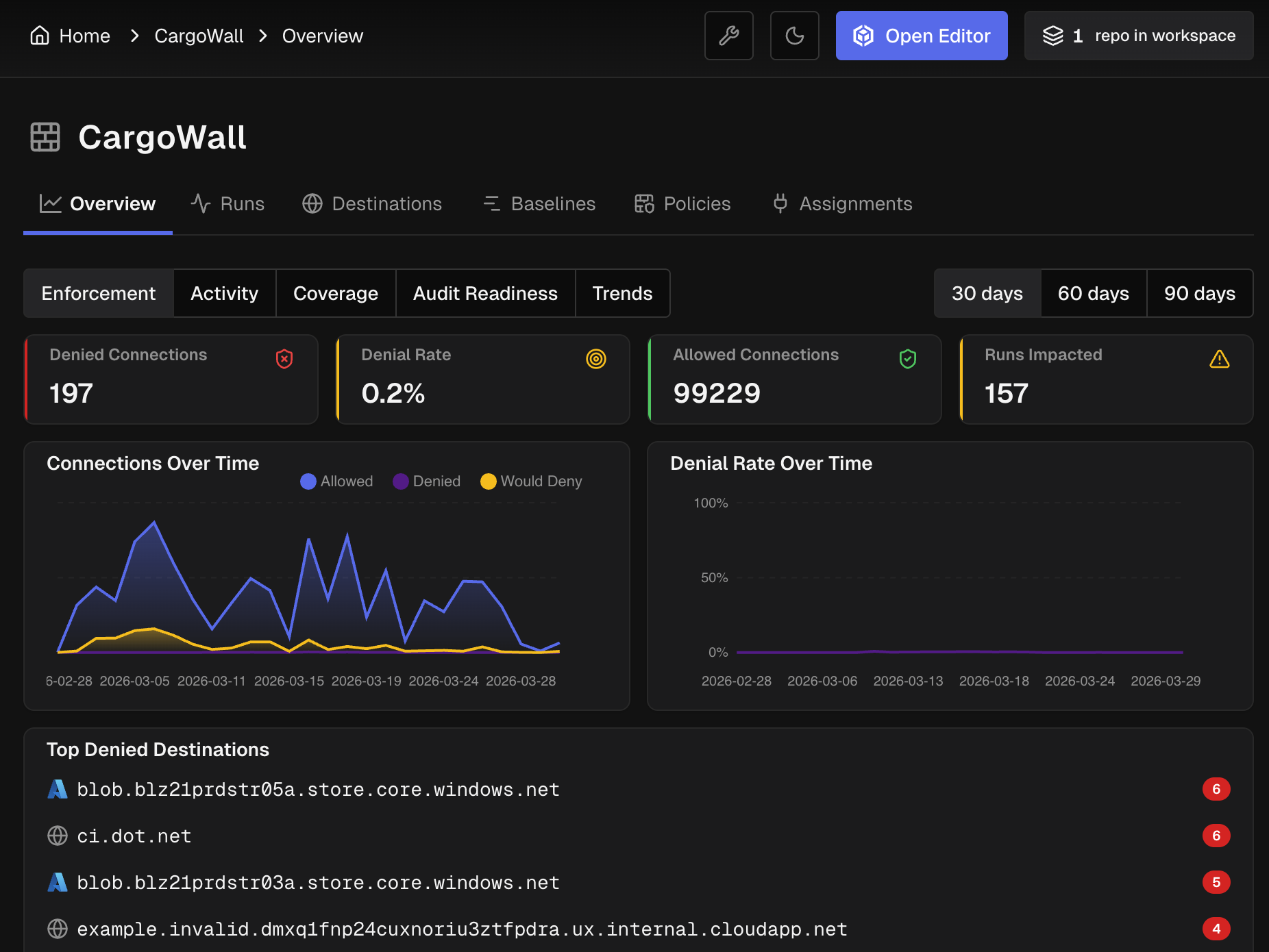1269x952 pixels.
Task: Click the globe icon next to ci.dot.net
Action: click(58, 836)
